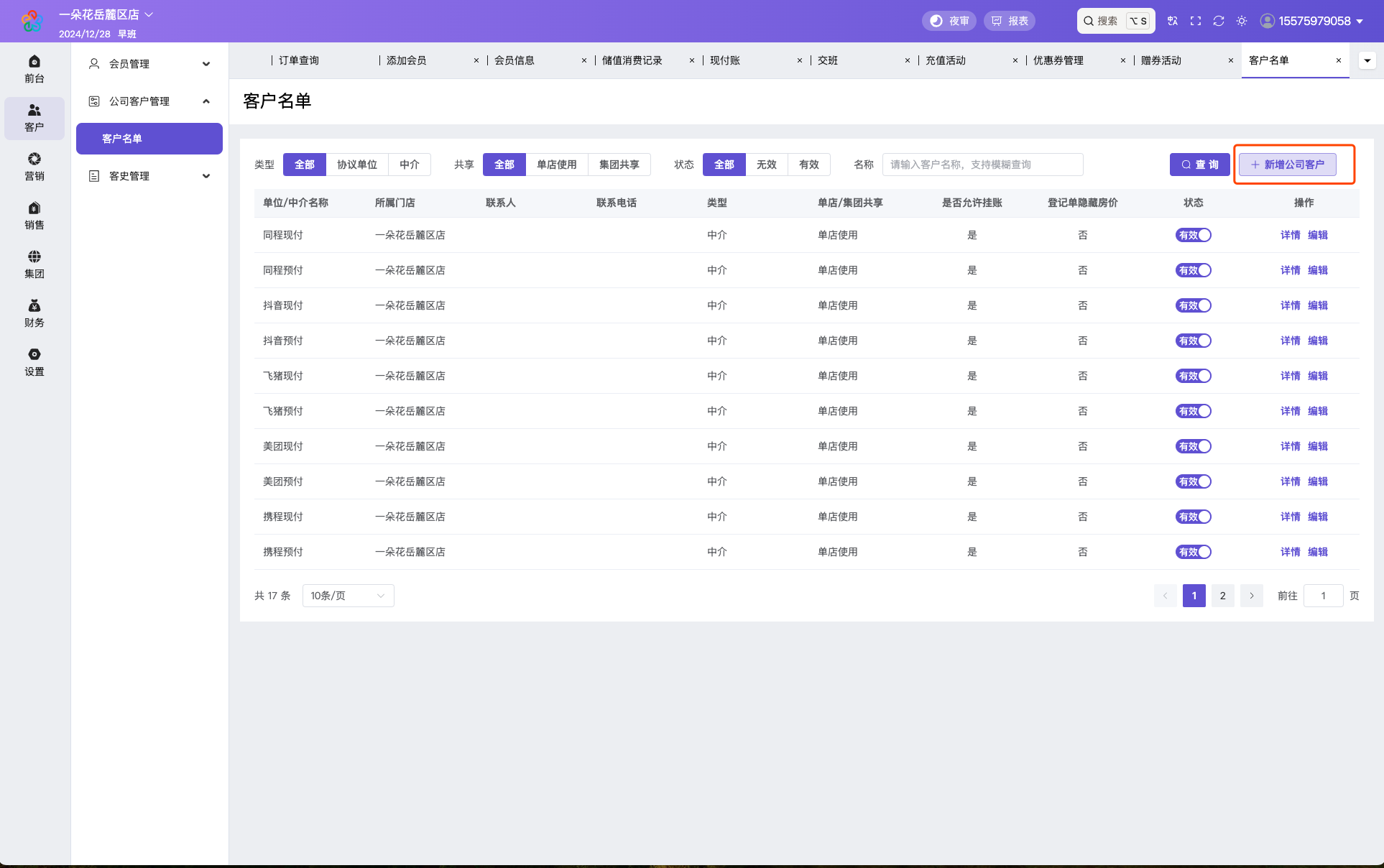Toggle 有效 status for 飞猪预付

pyautogui.click(x=1194, y=411)
